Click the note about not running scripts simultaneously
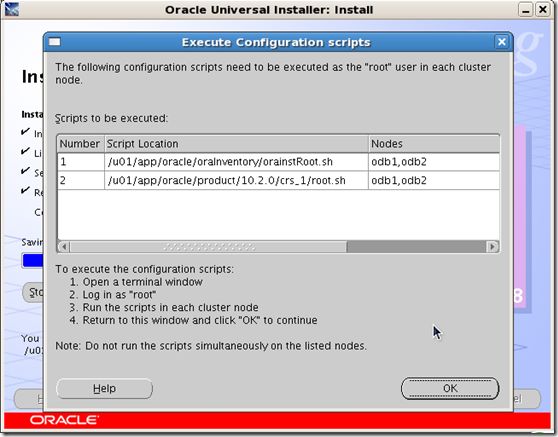 pyautogui.click(x=211, y=346)
